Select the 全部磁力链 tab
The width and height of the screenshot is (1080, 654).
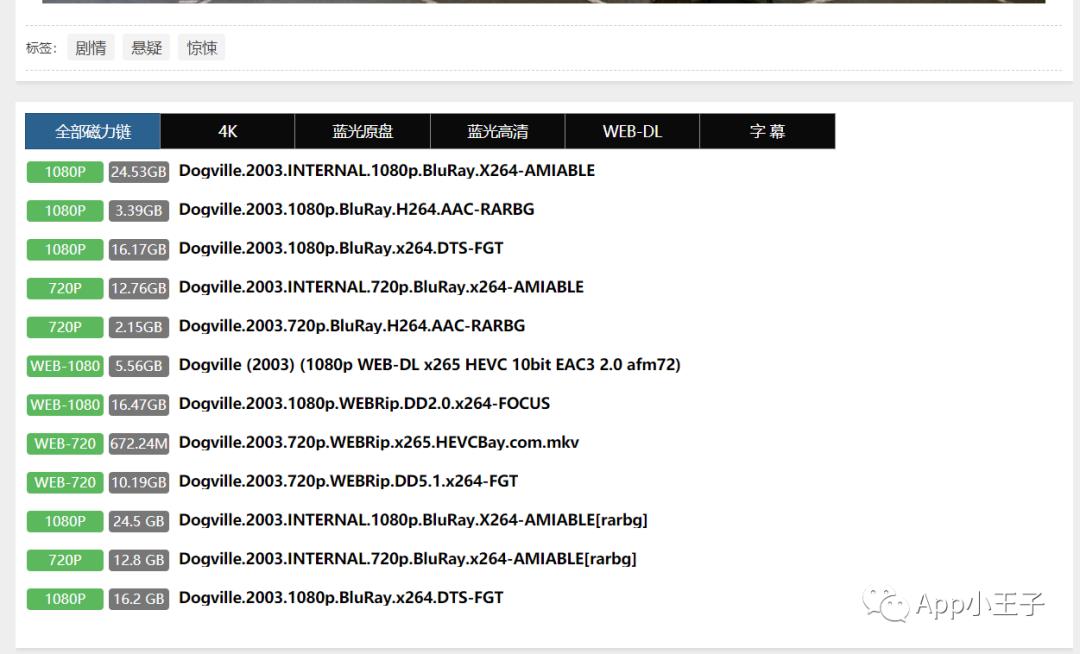coord(93,131)
